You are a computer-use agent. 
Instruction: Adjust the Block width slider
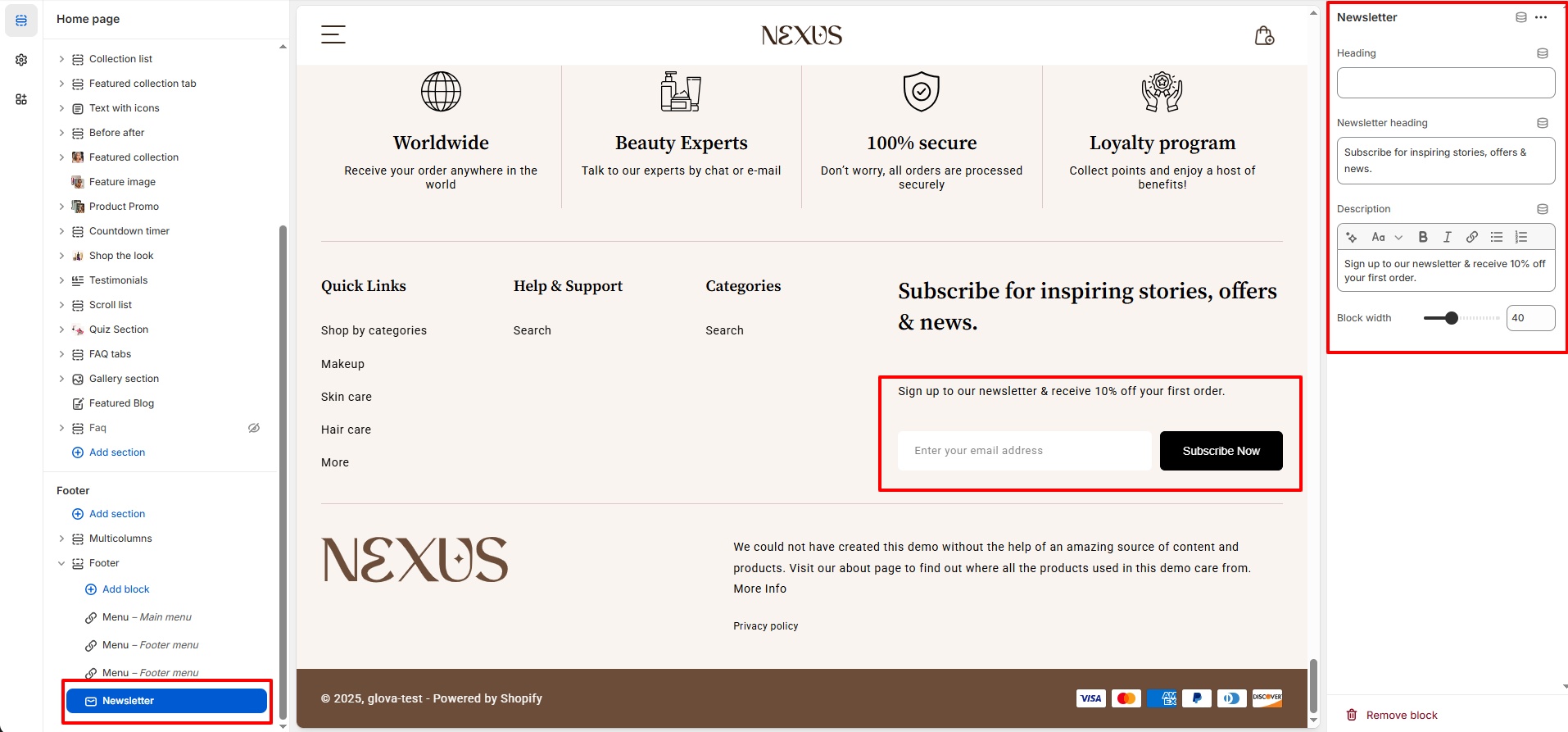click(1452, 318)
